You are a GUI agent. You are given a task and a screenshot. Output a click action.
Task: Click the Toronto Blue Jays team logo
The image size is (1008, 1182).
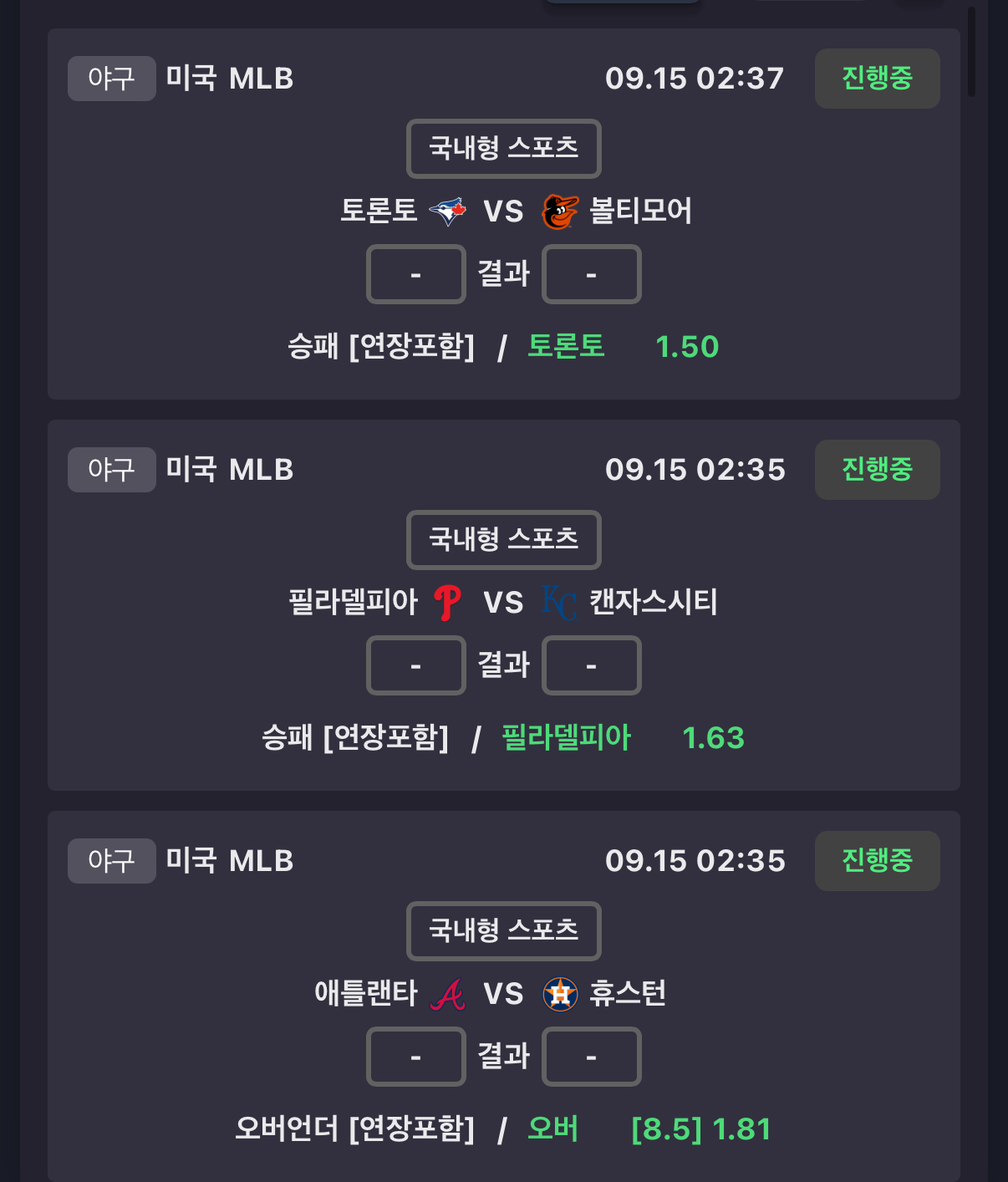(x=448, y=211)
